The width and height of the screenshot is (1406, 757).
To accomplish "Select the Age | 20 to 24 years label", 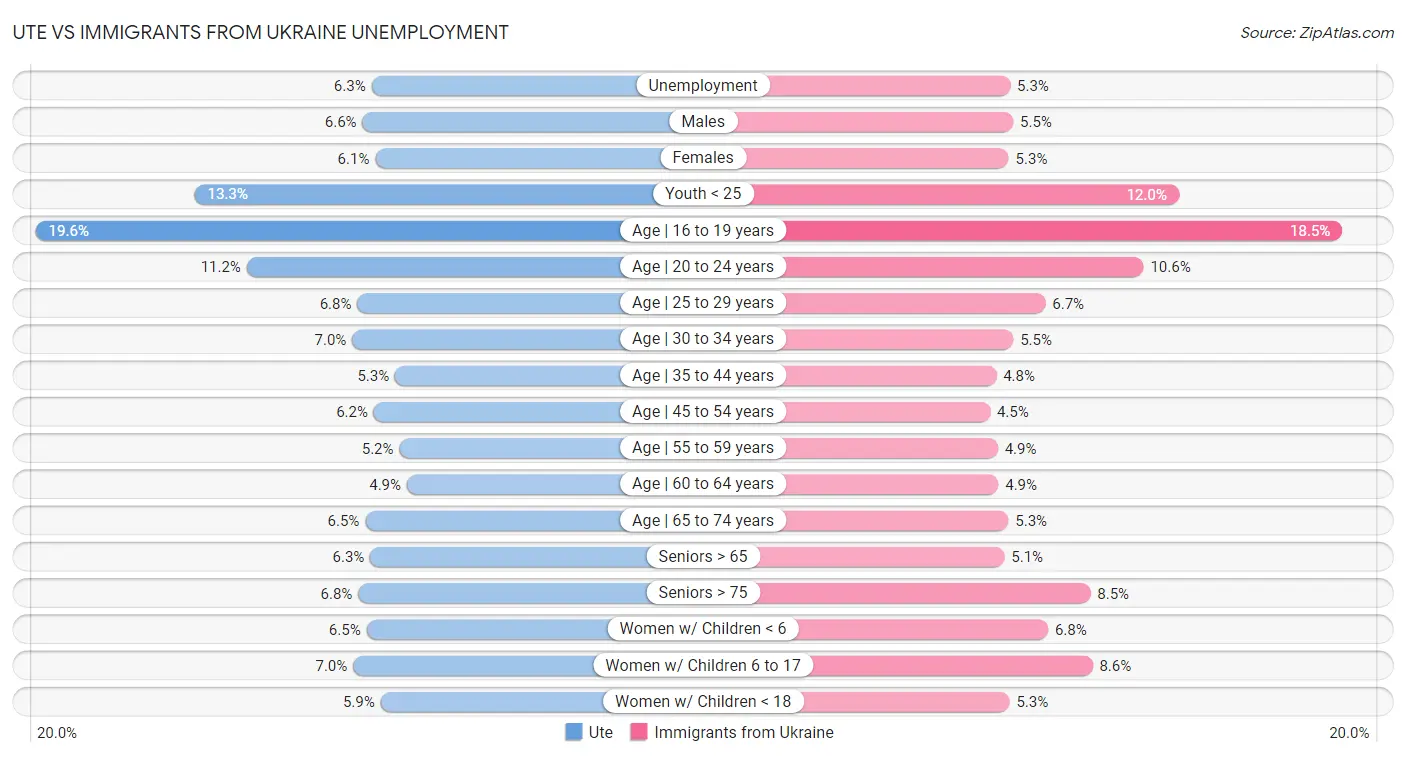I will pyautogui.click(x=703, y=267).
